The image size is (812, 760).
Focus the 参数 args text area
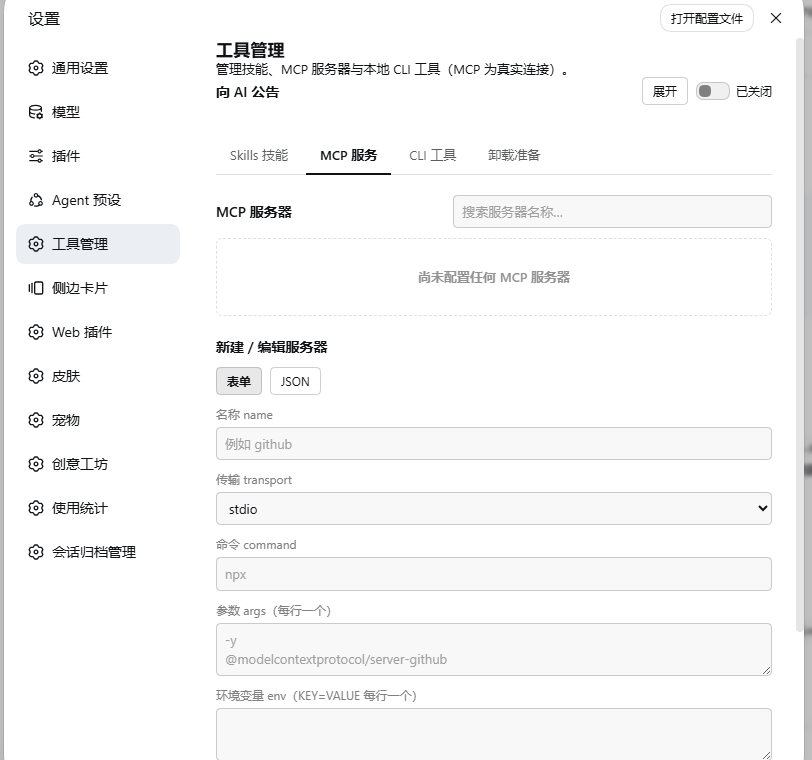tap(494, 649)
